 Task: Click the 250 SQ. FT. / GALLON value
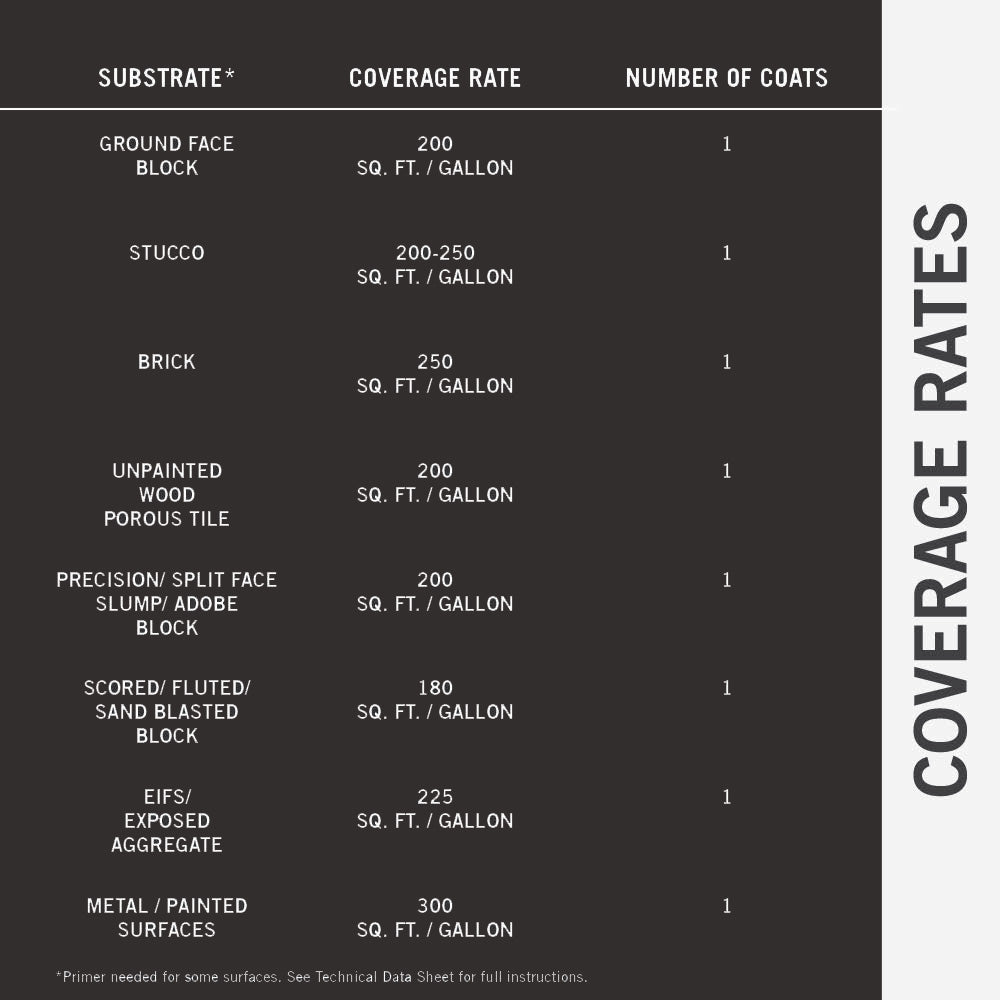435,374
